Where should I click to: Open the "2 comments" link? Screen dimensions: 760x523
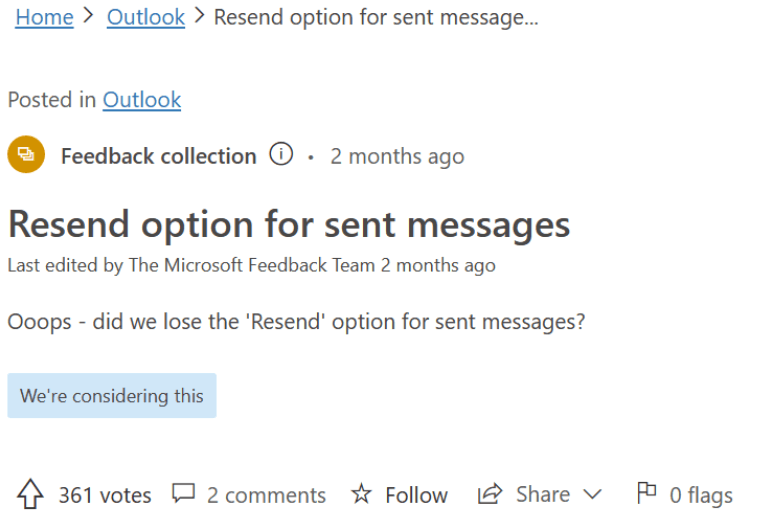[x=266, y=495]
